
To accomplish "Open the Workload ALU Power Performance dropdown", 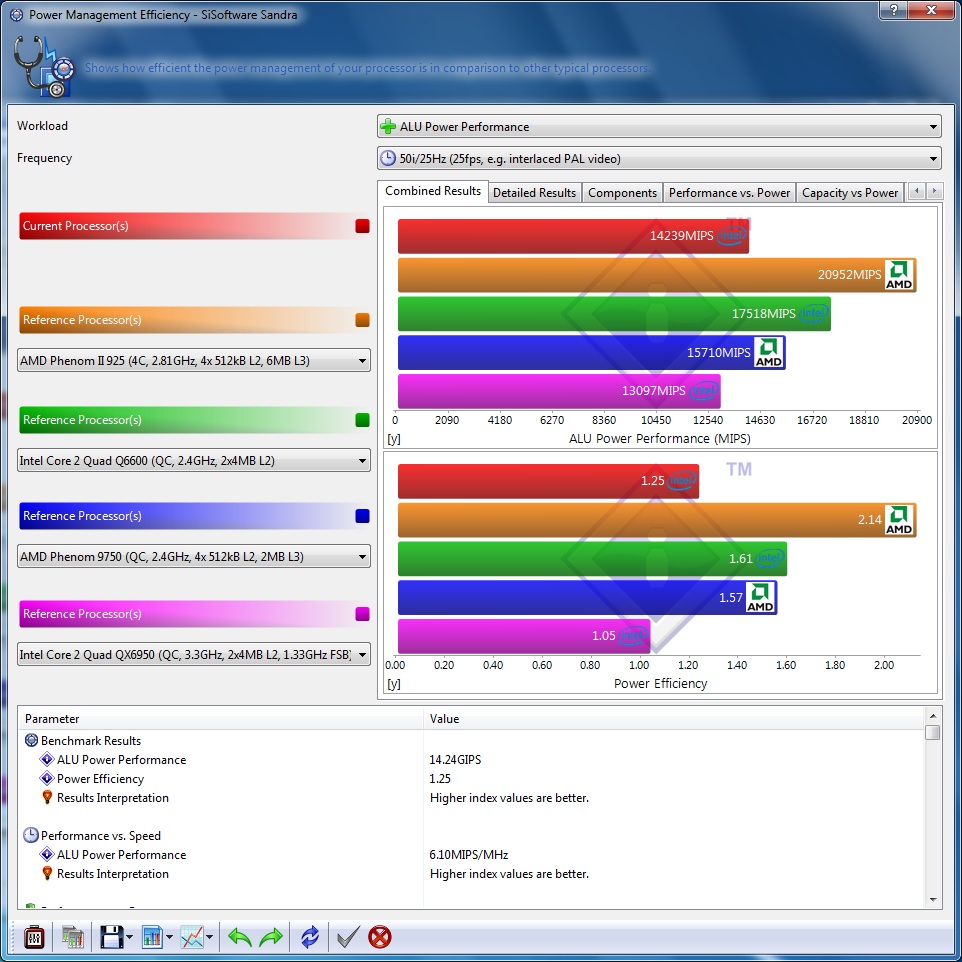I will click(x=659, y=126).
